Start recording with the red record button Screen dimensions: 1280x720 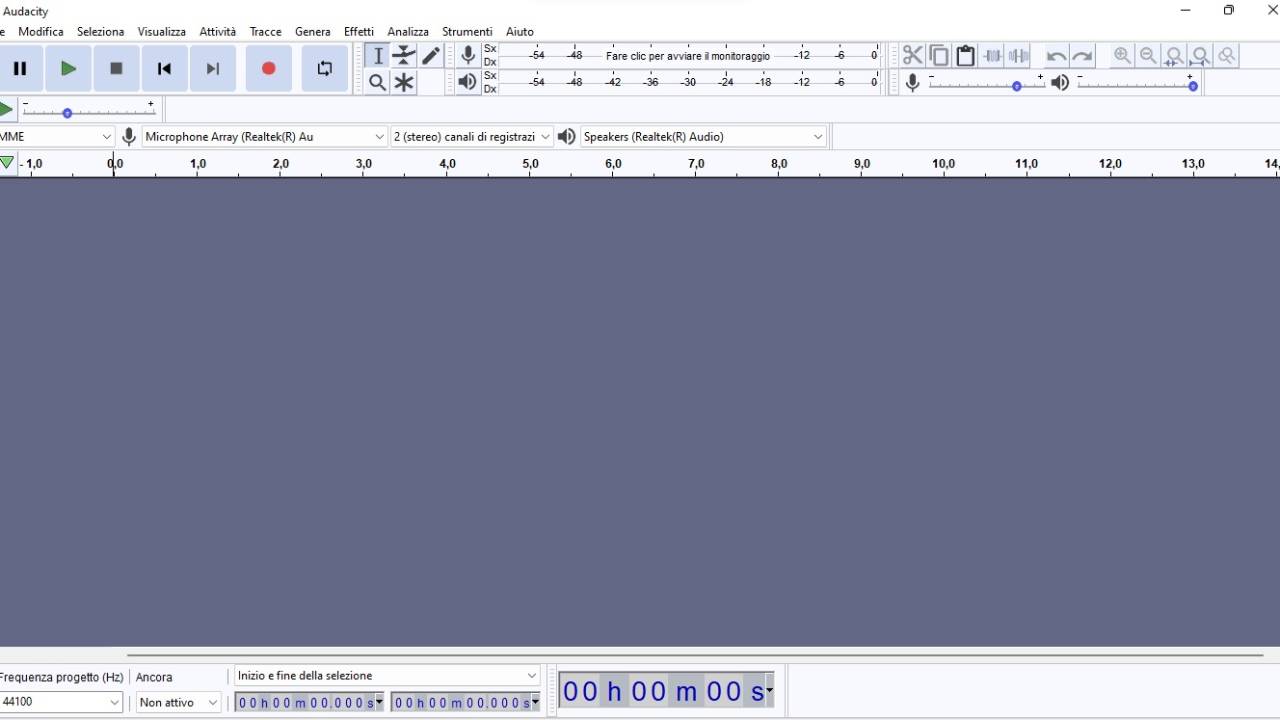click(x=268, y=69)
